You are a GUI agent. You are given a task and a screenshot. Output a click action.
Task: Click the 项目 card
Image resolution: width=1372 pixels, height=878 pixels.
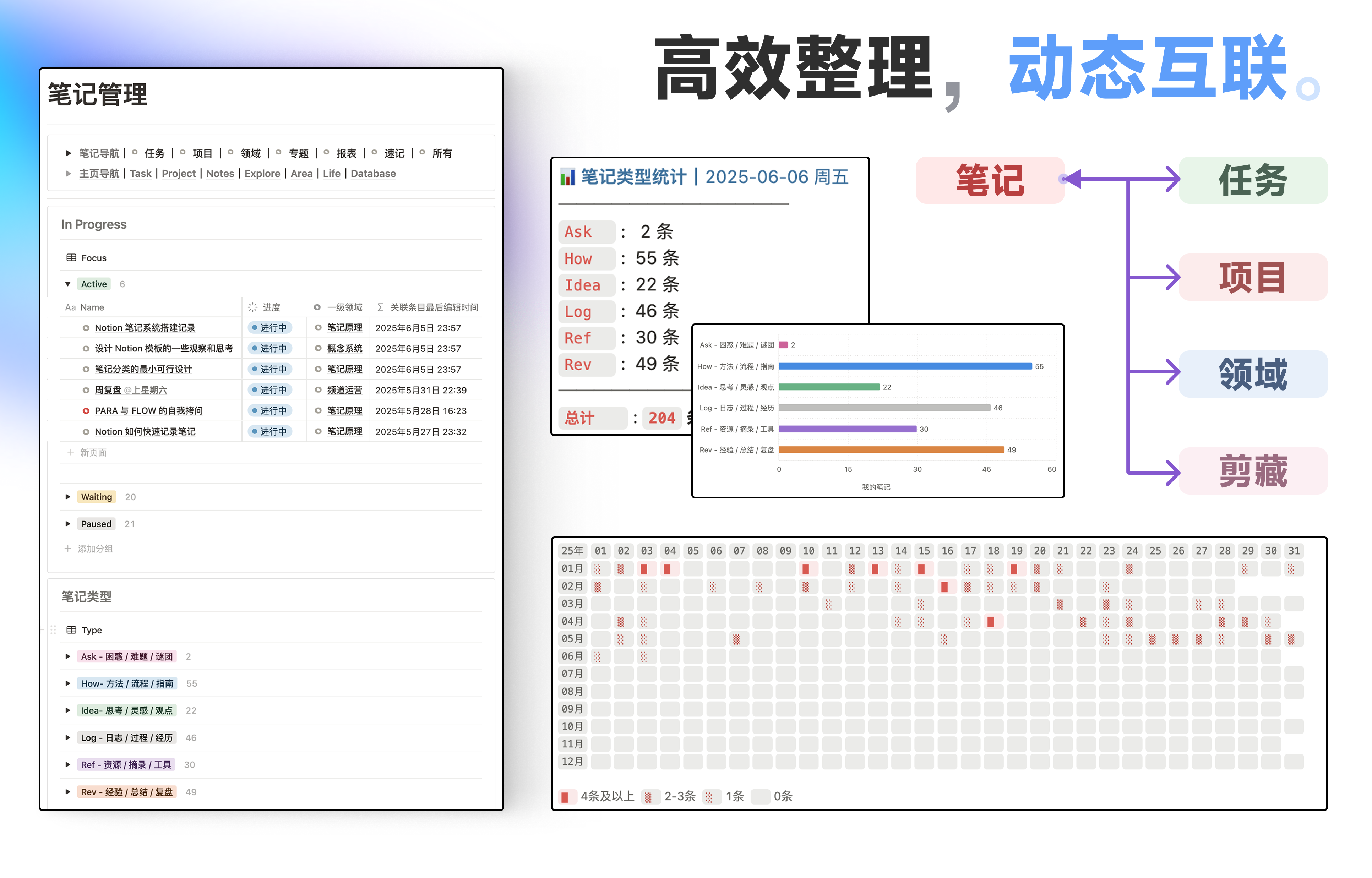(1253, 277)
